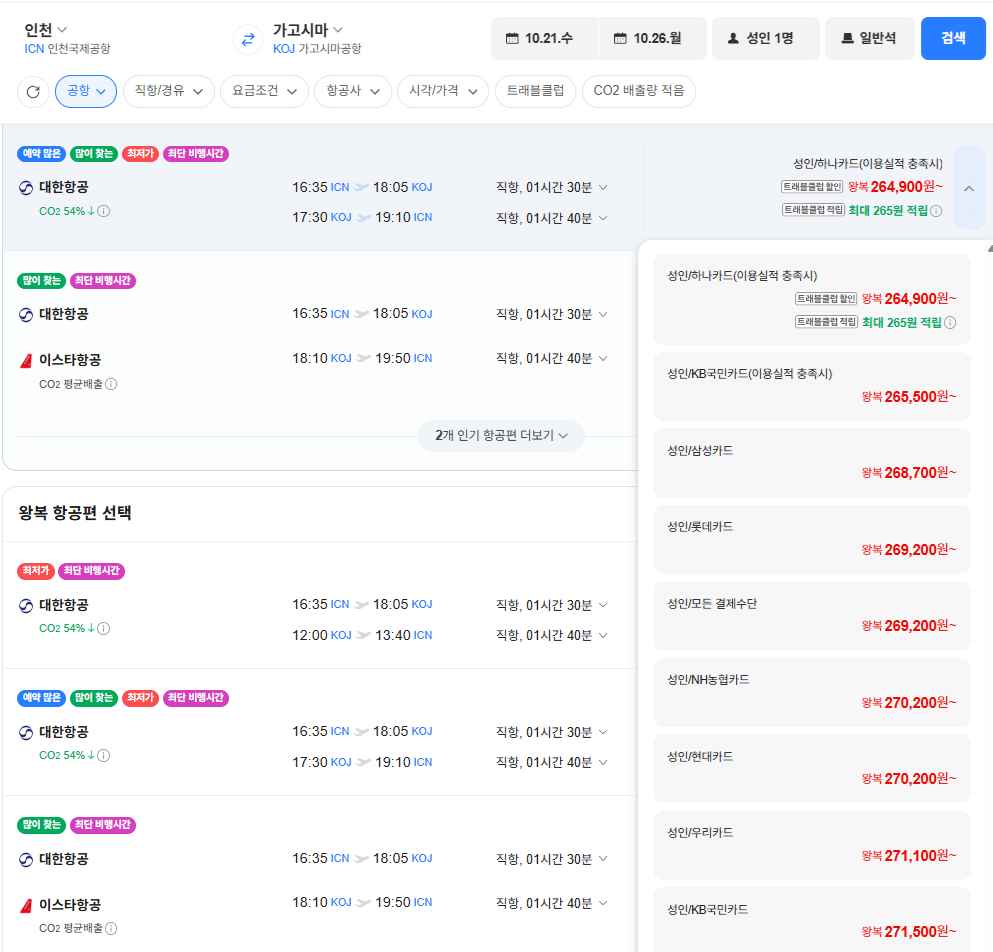Click the refresh filters icon

pyautogui.click(x=33, y=92)
